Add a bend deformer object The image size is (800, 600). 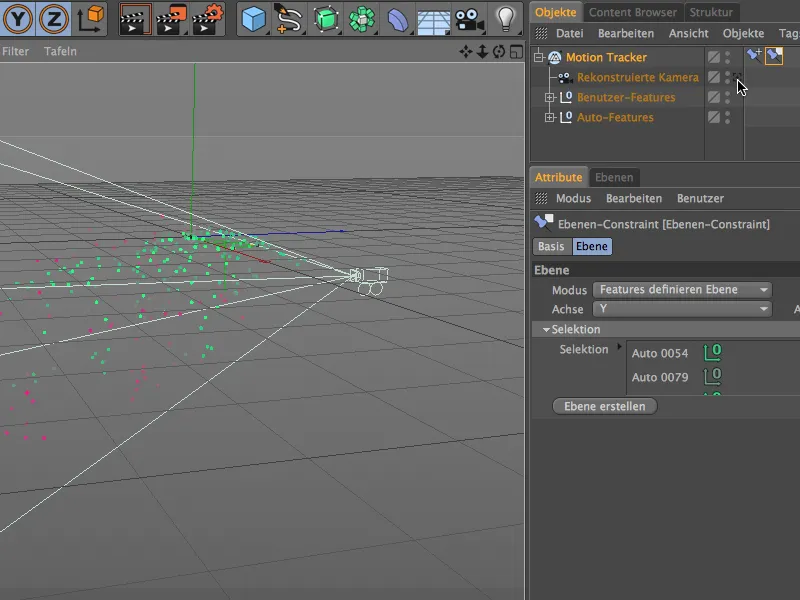pyautogui.click(x=397, y=19)
